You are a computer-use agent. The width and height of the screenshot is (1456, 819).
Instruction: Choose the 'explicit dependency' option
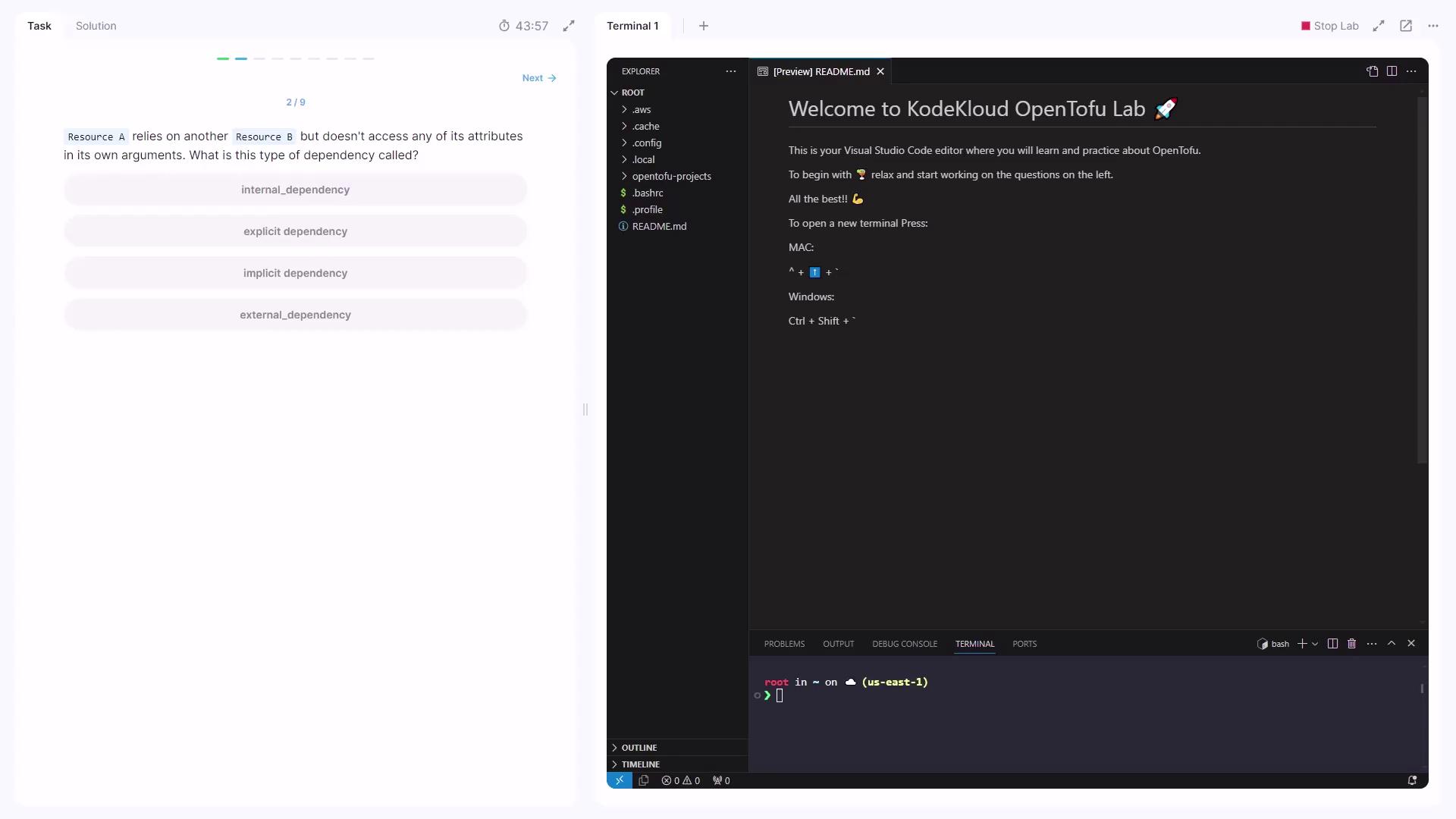pos(295,231)
